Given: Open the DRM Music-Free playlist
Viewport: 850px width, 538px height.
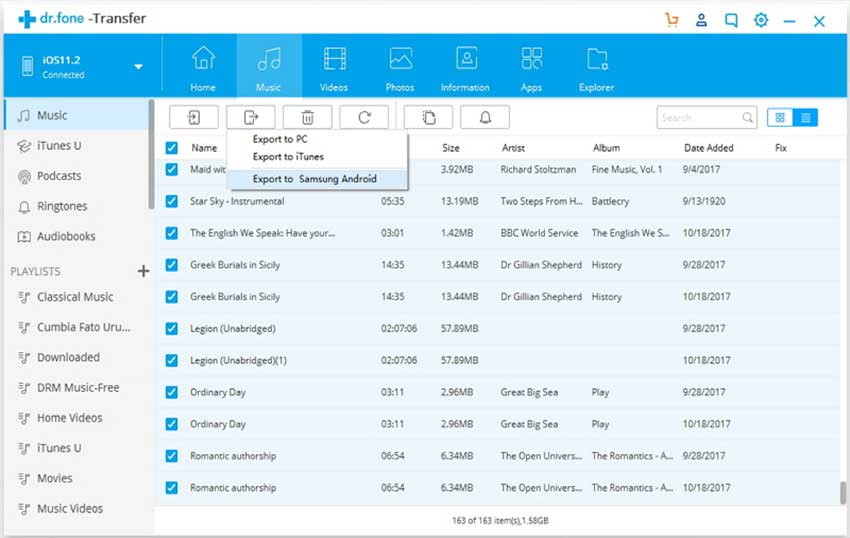Looking at the screenshot, I should pyautogui.click(x=76, y=388).
